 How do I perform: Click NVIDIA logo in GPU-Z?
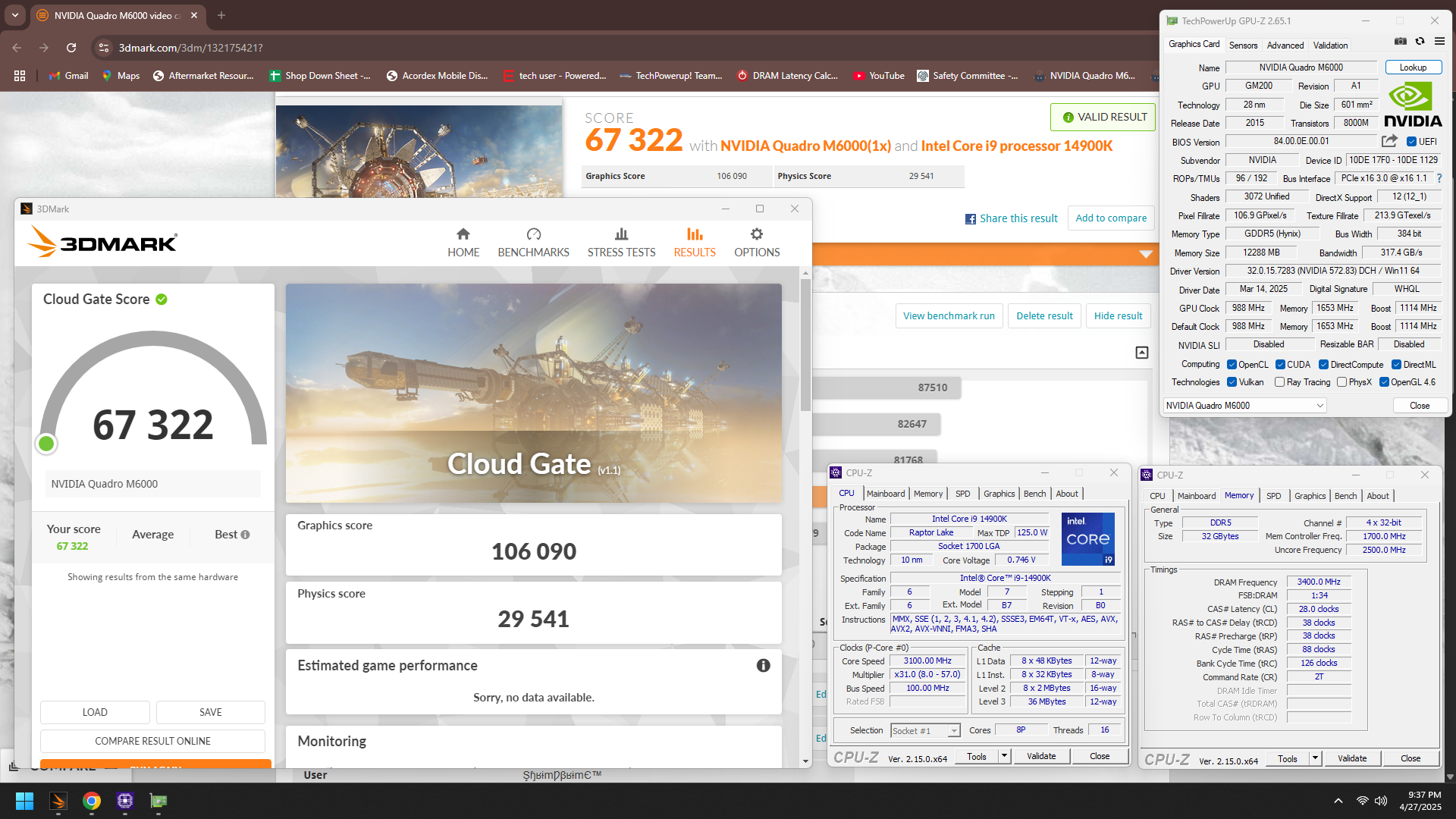tap(1412, 105)
